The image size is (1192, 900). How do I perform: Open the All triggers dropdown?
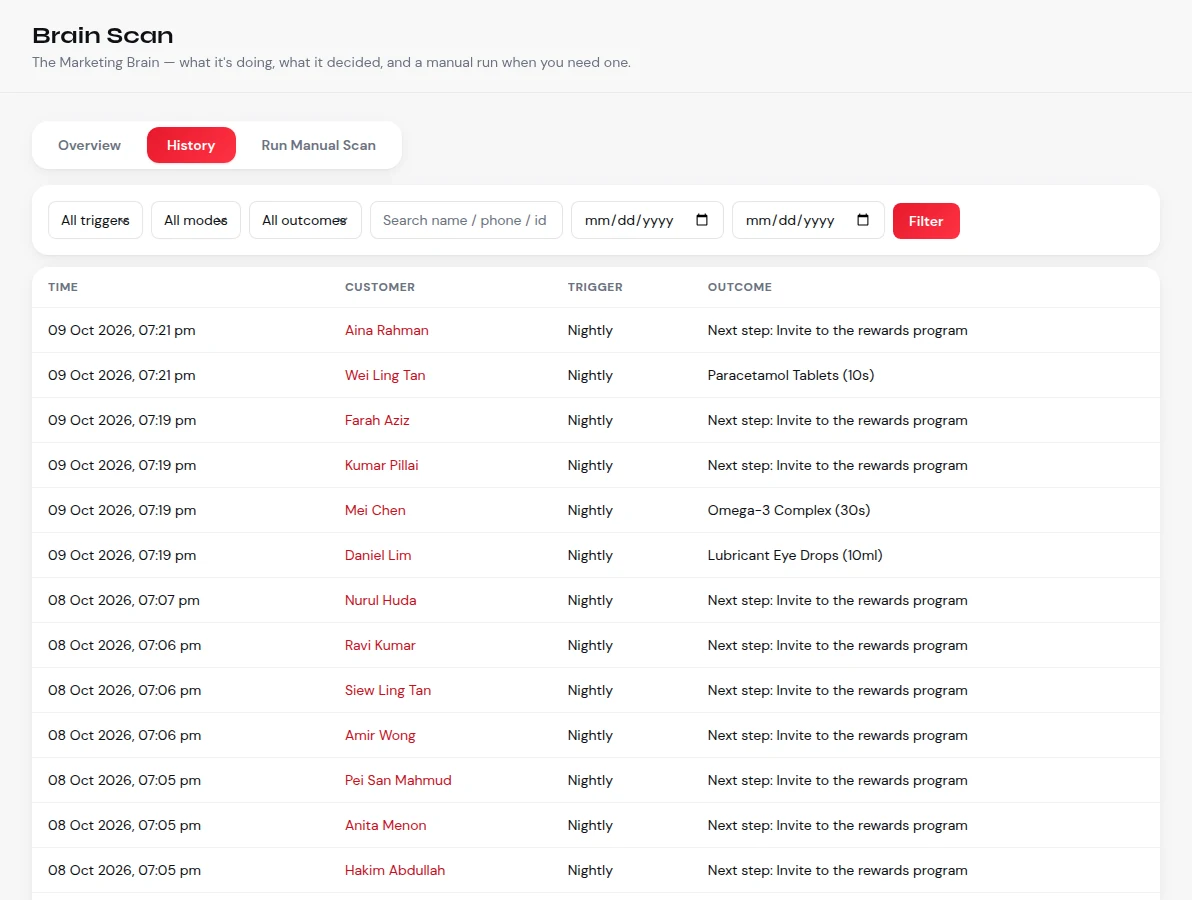tap(95, 220)
